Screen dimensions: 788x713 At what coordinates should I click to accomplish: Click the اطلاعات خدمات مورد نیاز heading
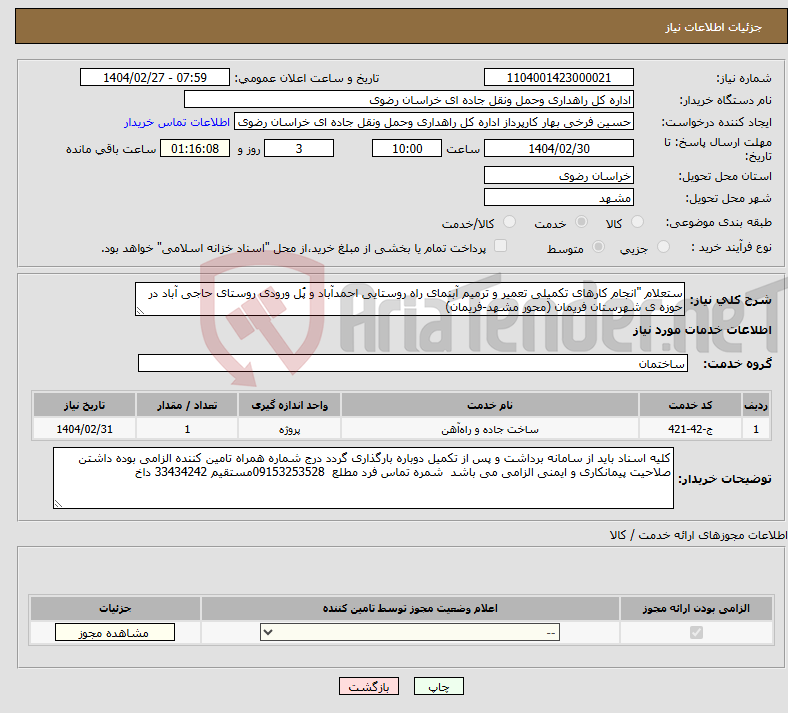(x=702, y=330)
